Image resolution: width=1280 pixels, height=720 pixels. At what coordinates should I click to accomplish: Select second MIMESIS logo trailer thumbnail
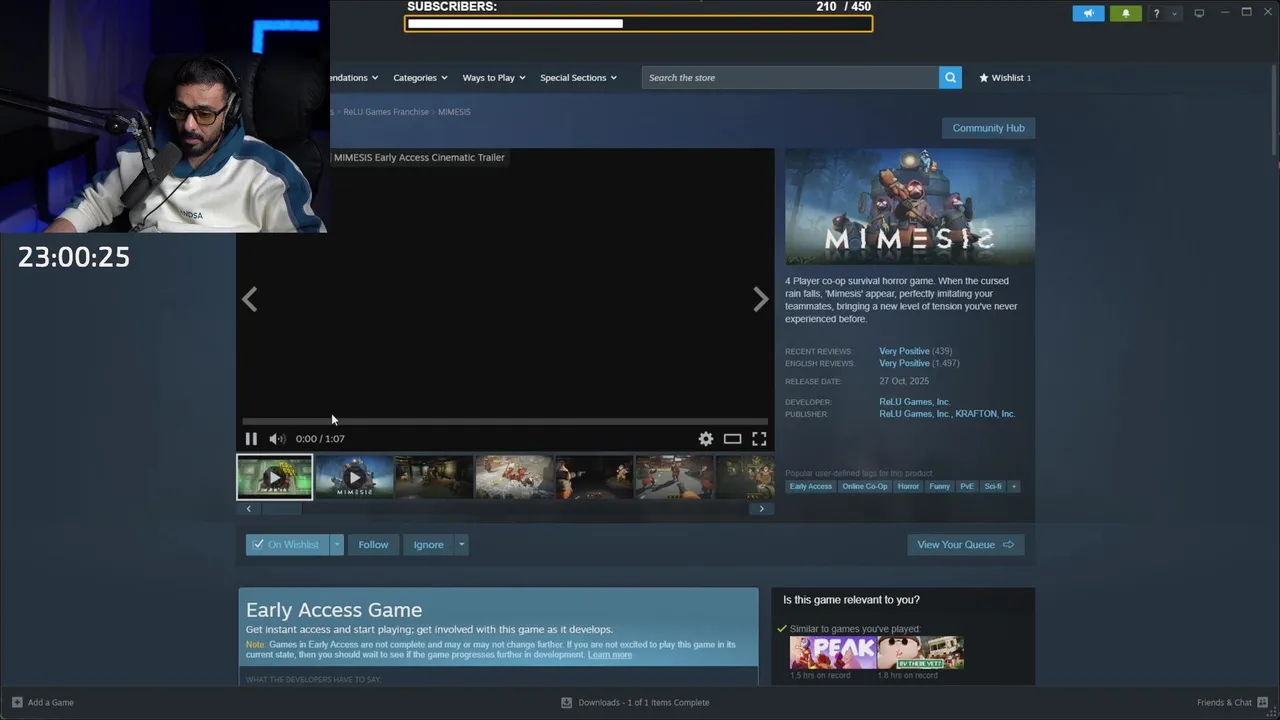coord(354,477)
